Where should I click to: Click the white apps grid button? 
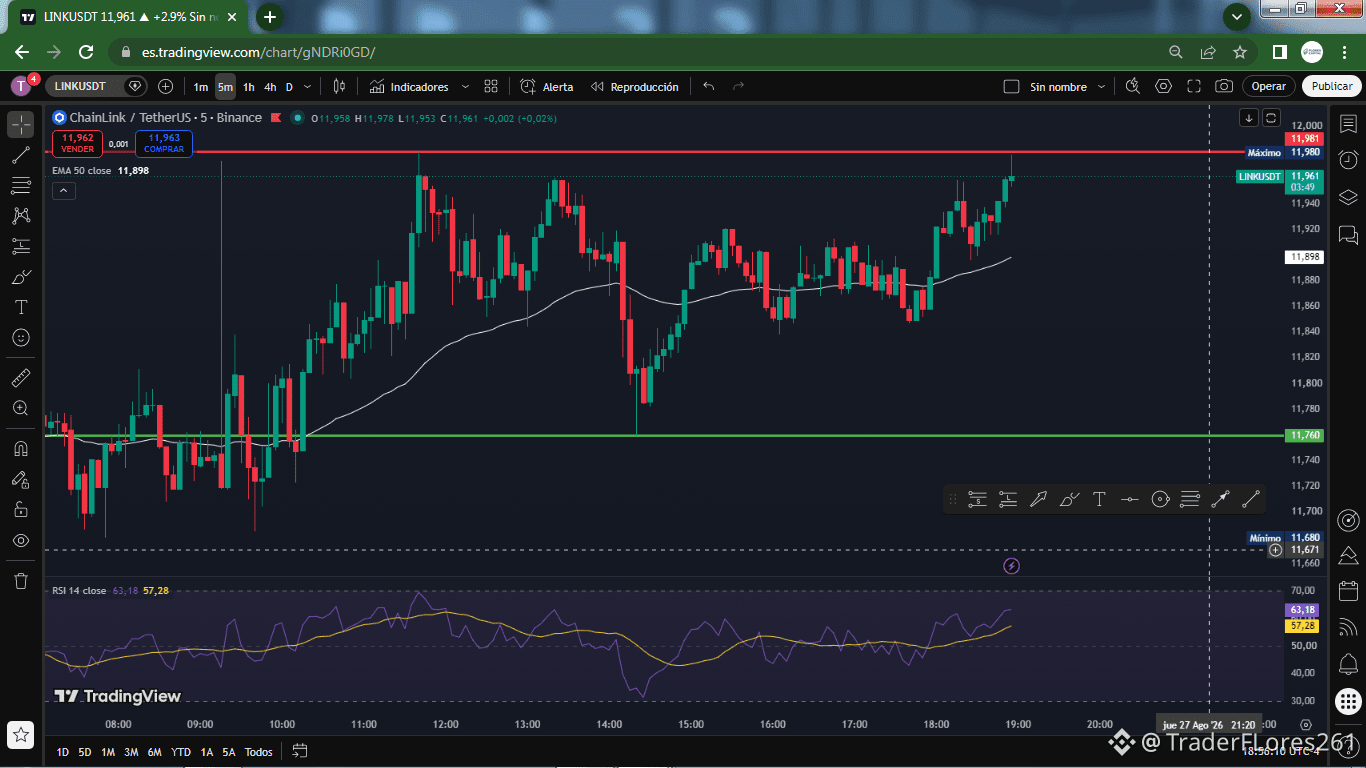(x=1348, y=701)
